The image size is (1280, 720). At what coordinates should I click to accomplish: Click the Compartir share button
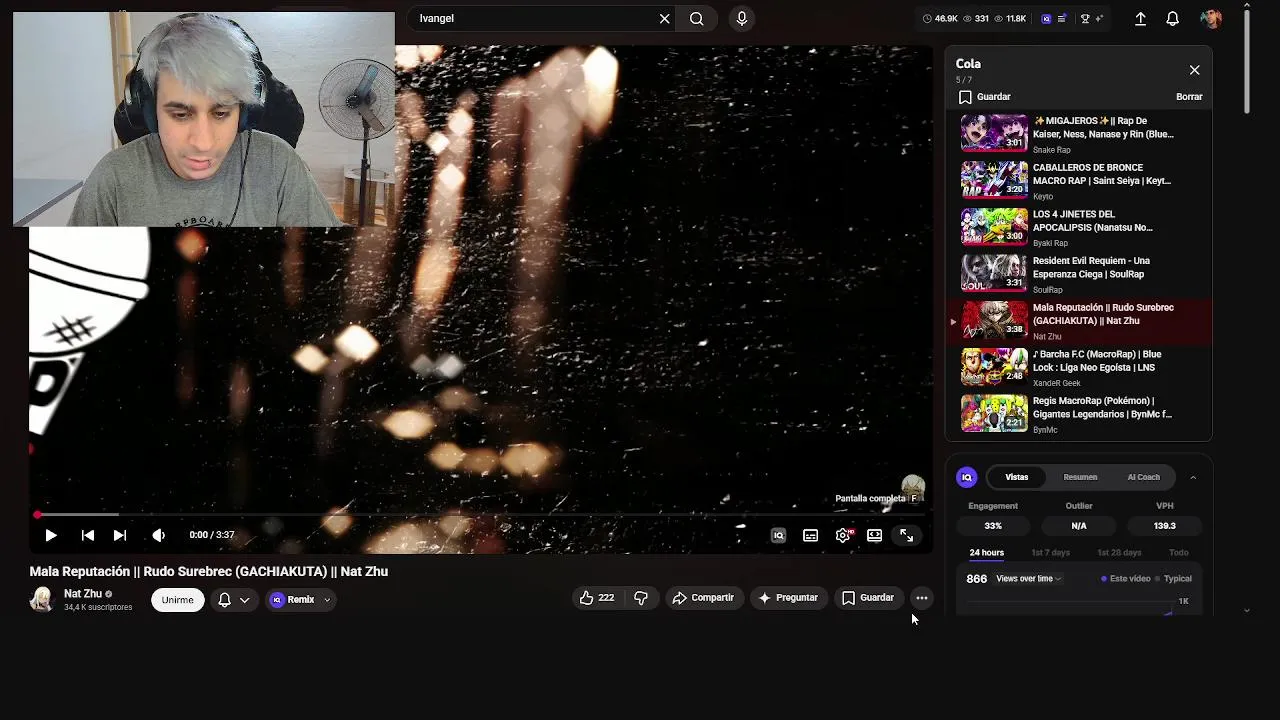pyautogui.click(x=704, y=598)
